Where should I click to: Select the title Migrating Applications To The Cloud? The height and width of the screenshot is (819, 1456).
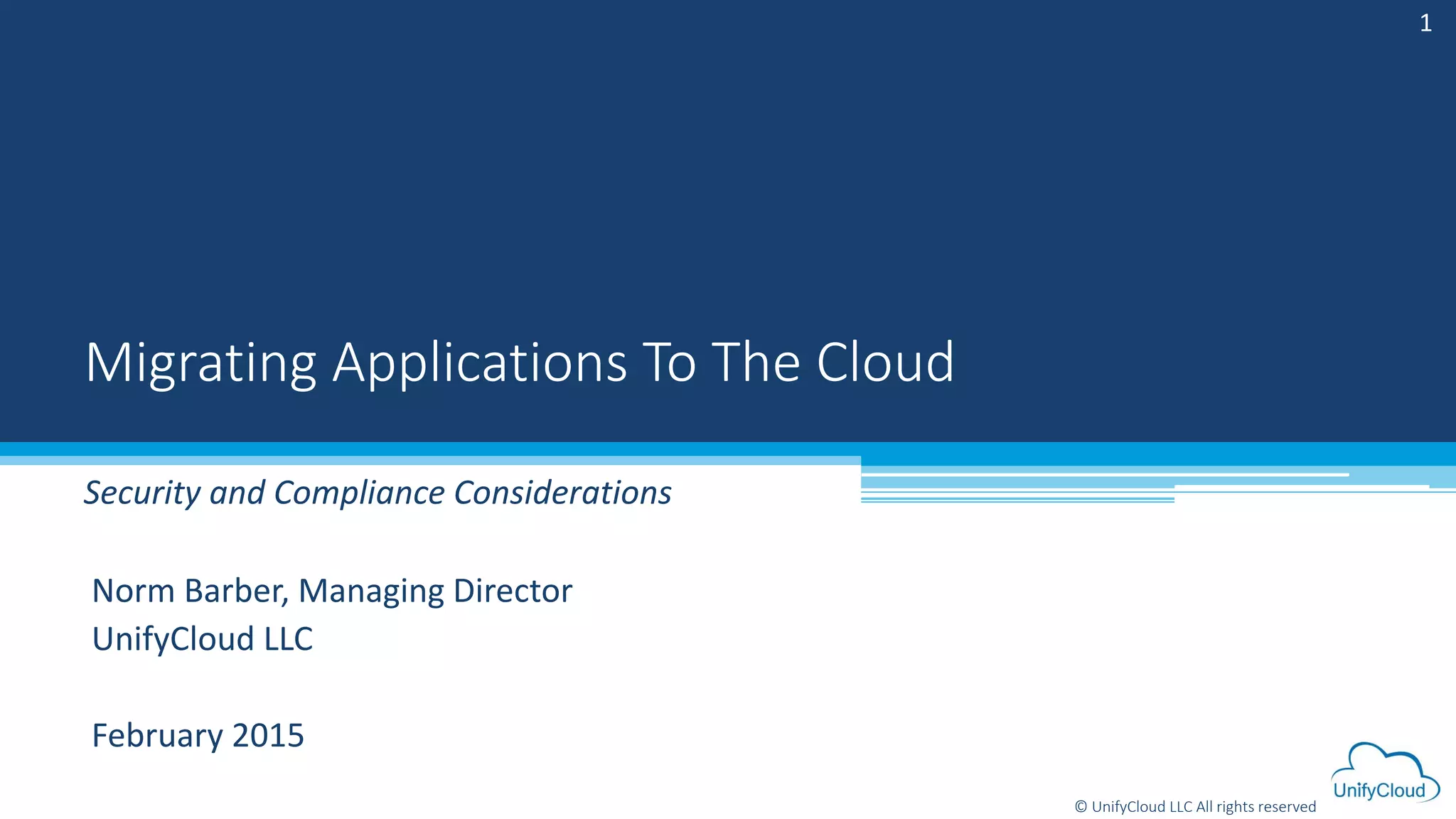tap(519, 363)
